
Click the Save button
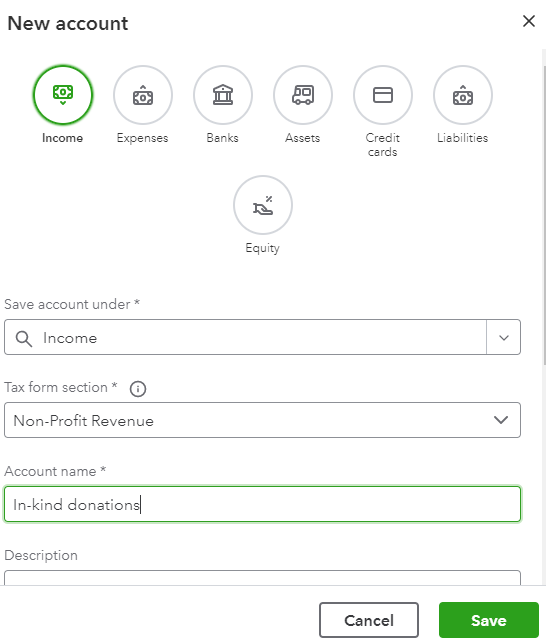click(x=489, y=620)
